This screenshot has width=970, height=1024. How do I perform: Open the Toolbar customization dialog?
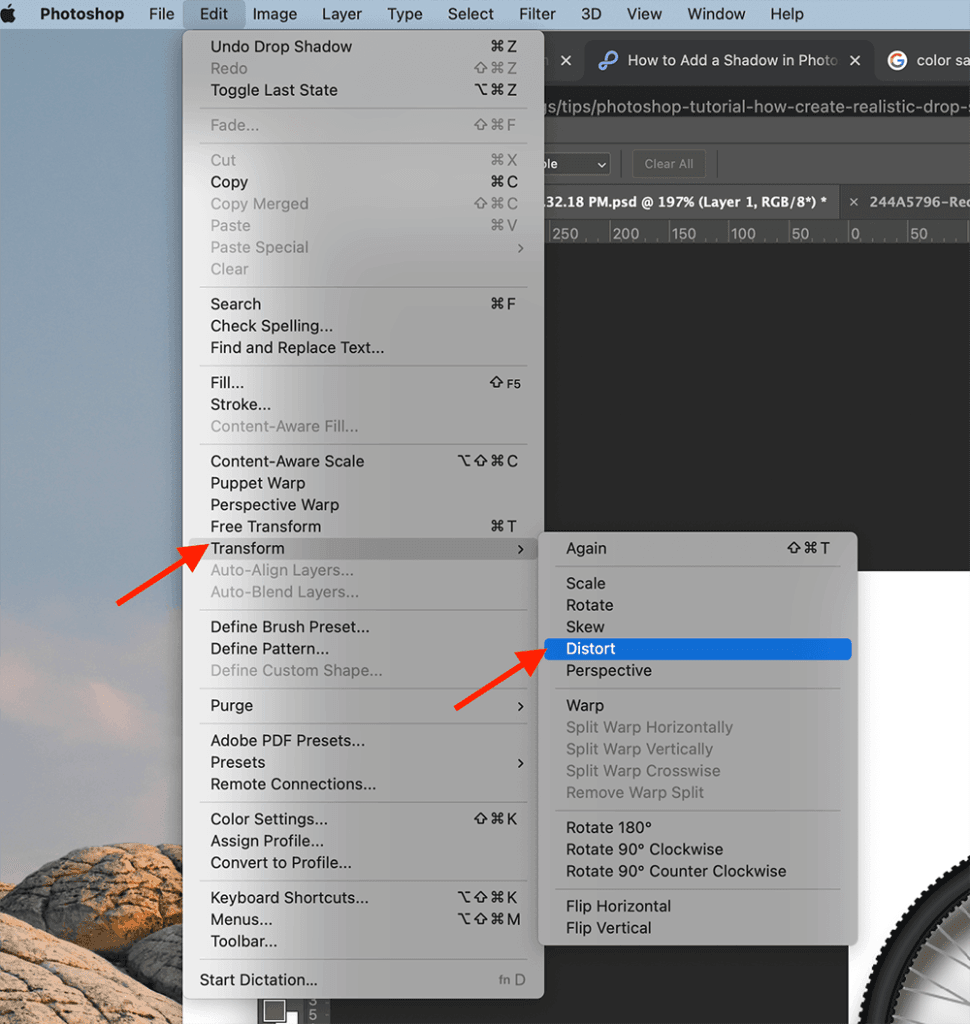[363, 942]
